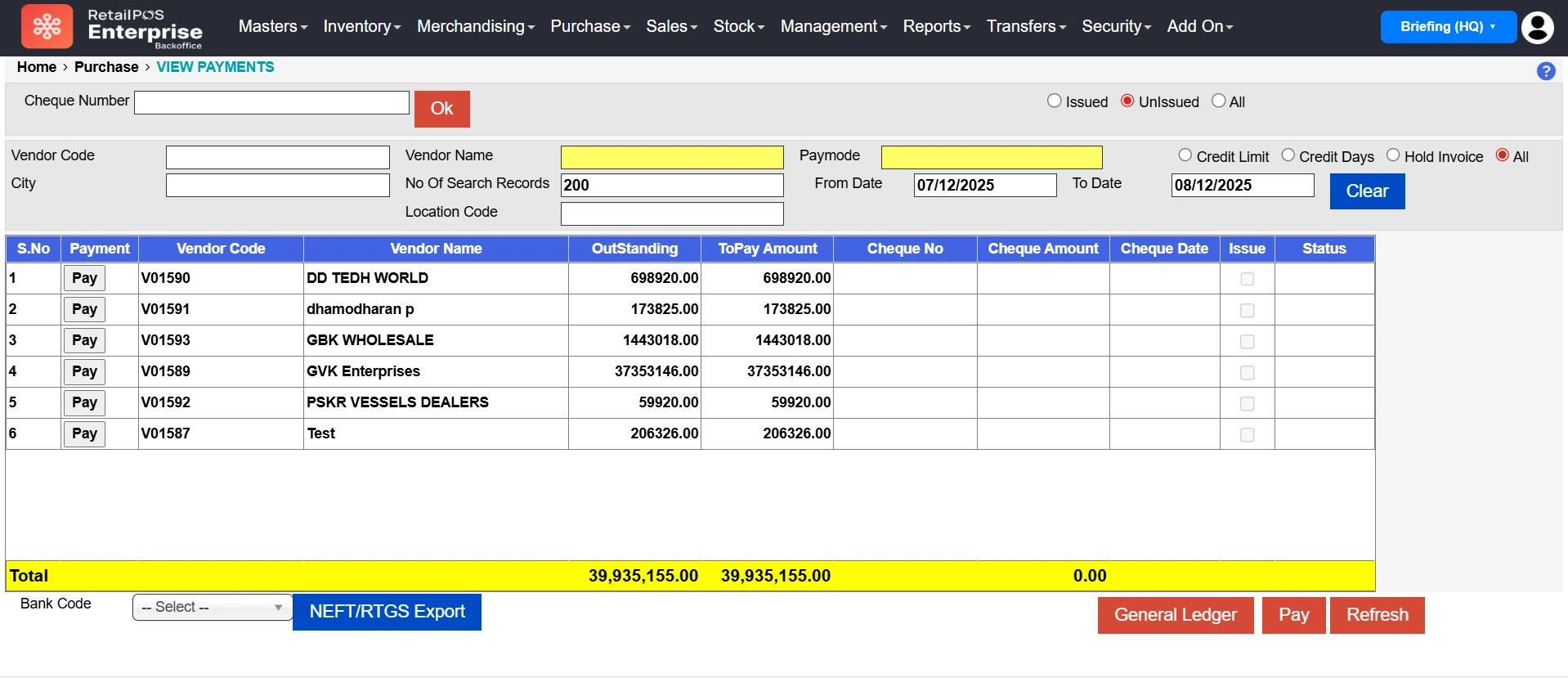Focus the yellow Vendor Name field
The height and width of the screenshot is (678, 1568).
click(x=671, y=157)
